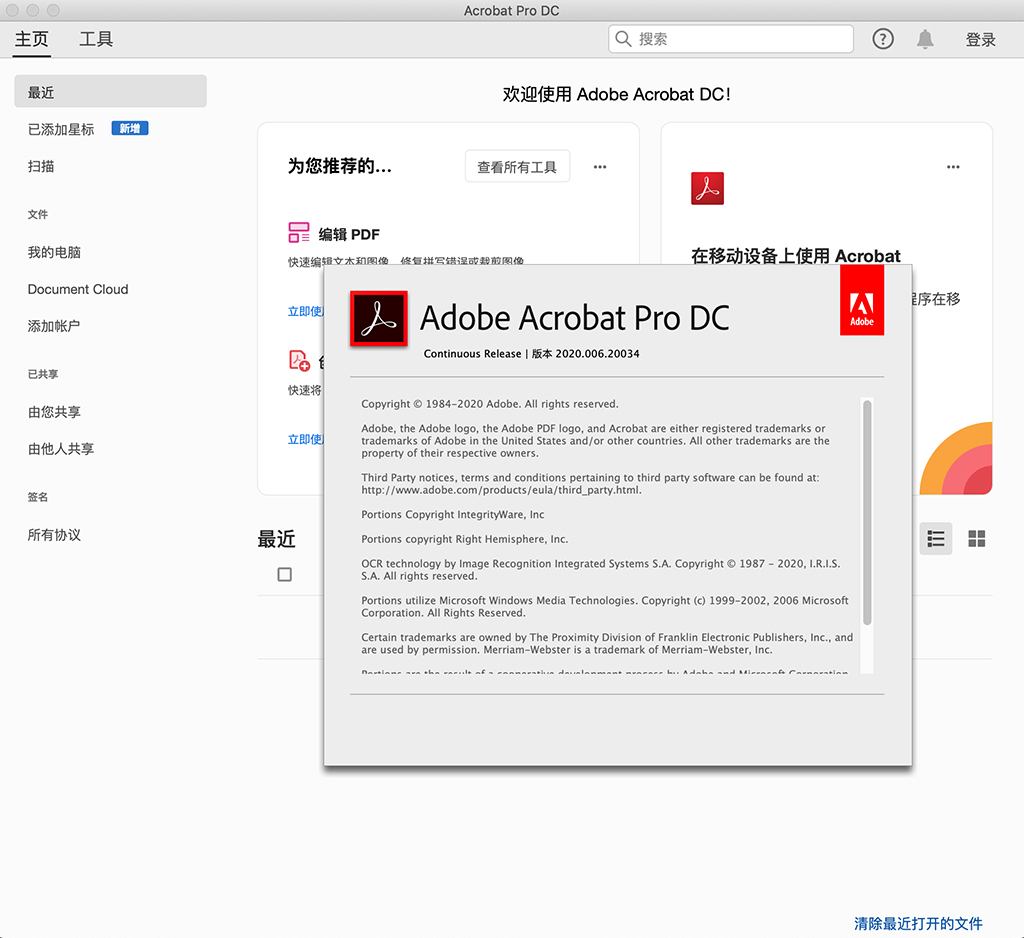1024x938 pixels.
Task: Click the Acrobat logo in About dialog
Action: [379, 319]
